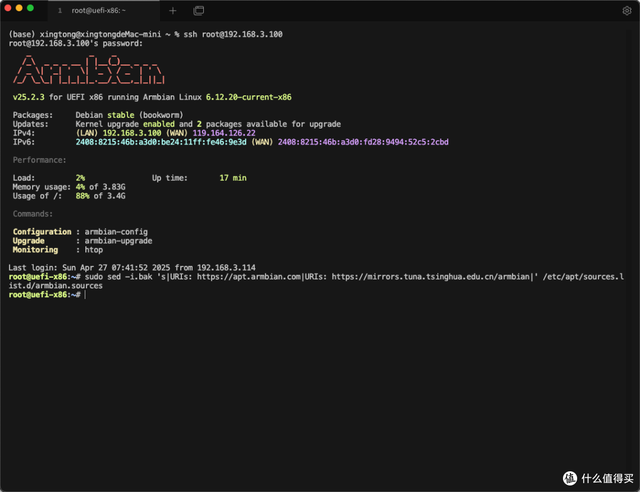Click the final root@uefi-x86 prompt cursor line
The width and height of the screenshot is (640, 492).
coord(47,295)
